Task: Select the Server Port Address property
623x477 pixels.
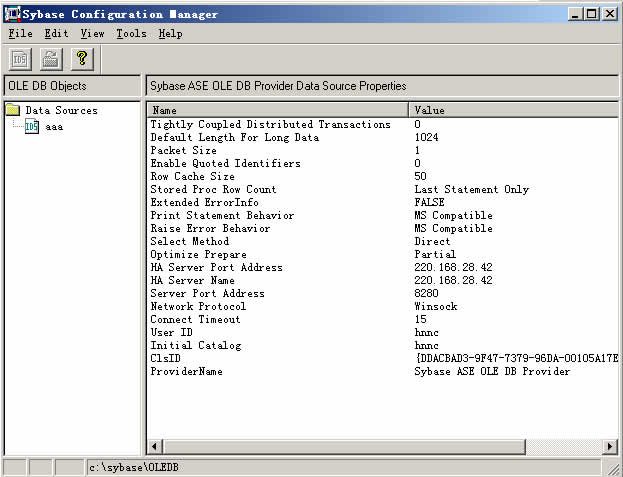Action: point(207,294)
